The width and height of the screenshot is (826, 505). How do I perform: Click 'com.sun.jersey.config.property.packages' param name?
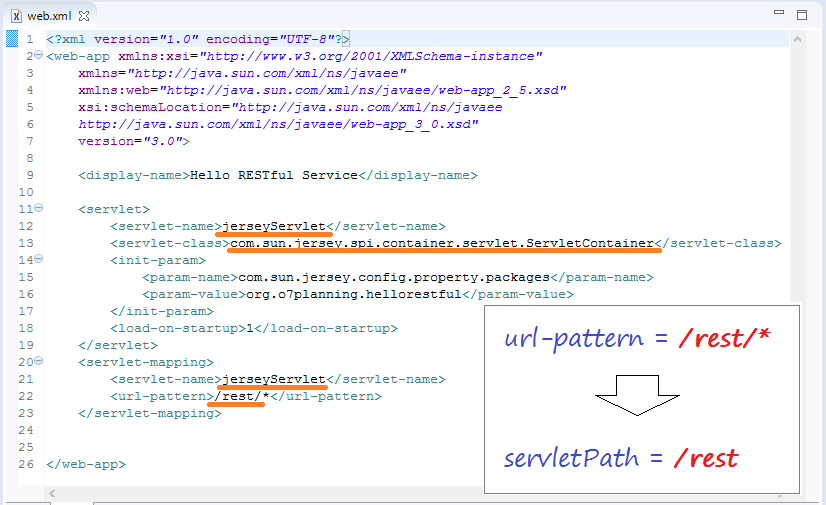(394, 278)
